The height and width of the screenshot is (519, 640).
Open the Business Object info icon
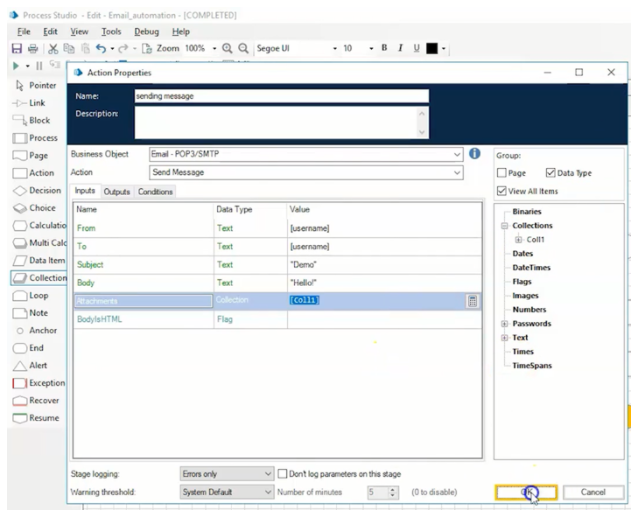pos(475,154)
